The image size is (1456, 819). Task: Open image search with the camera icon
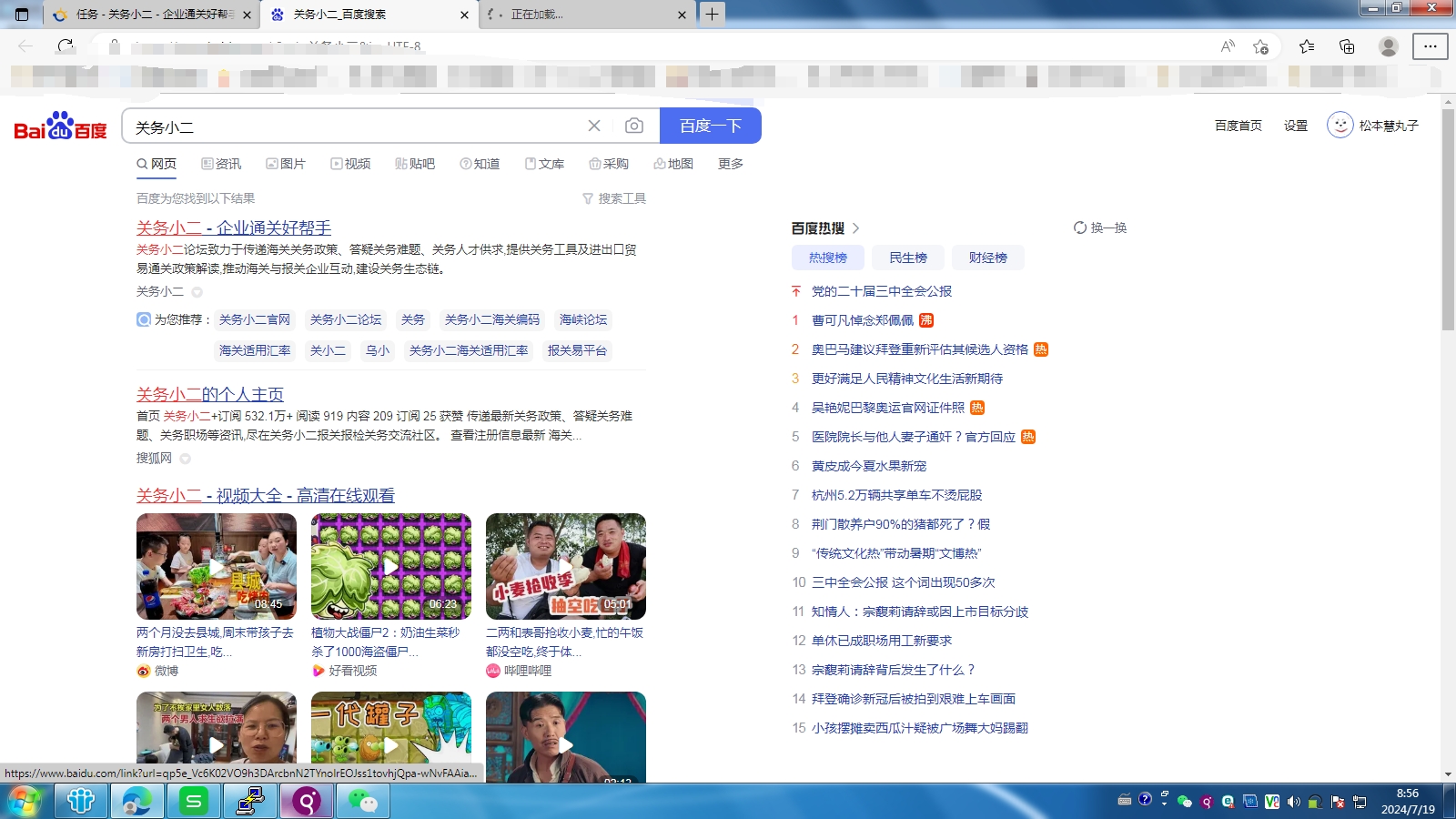(634, 126)
